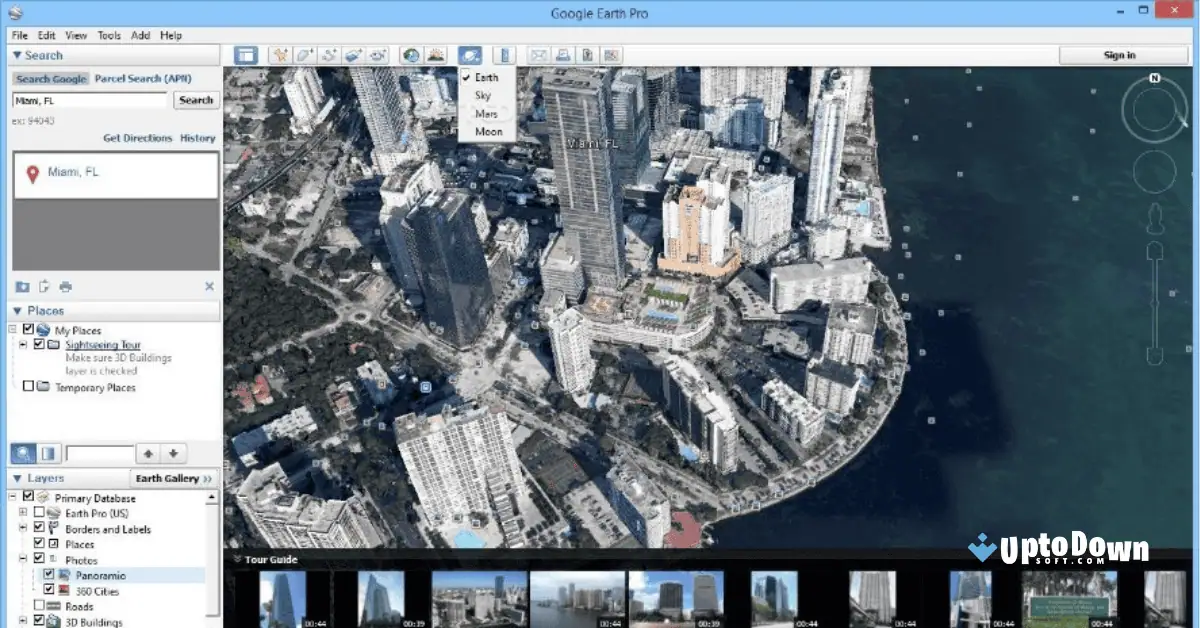Select the Add Path tool
The width and height of the screenshot is (1200, 628).
point(330,55)
